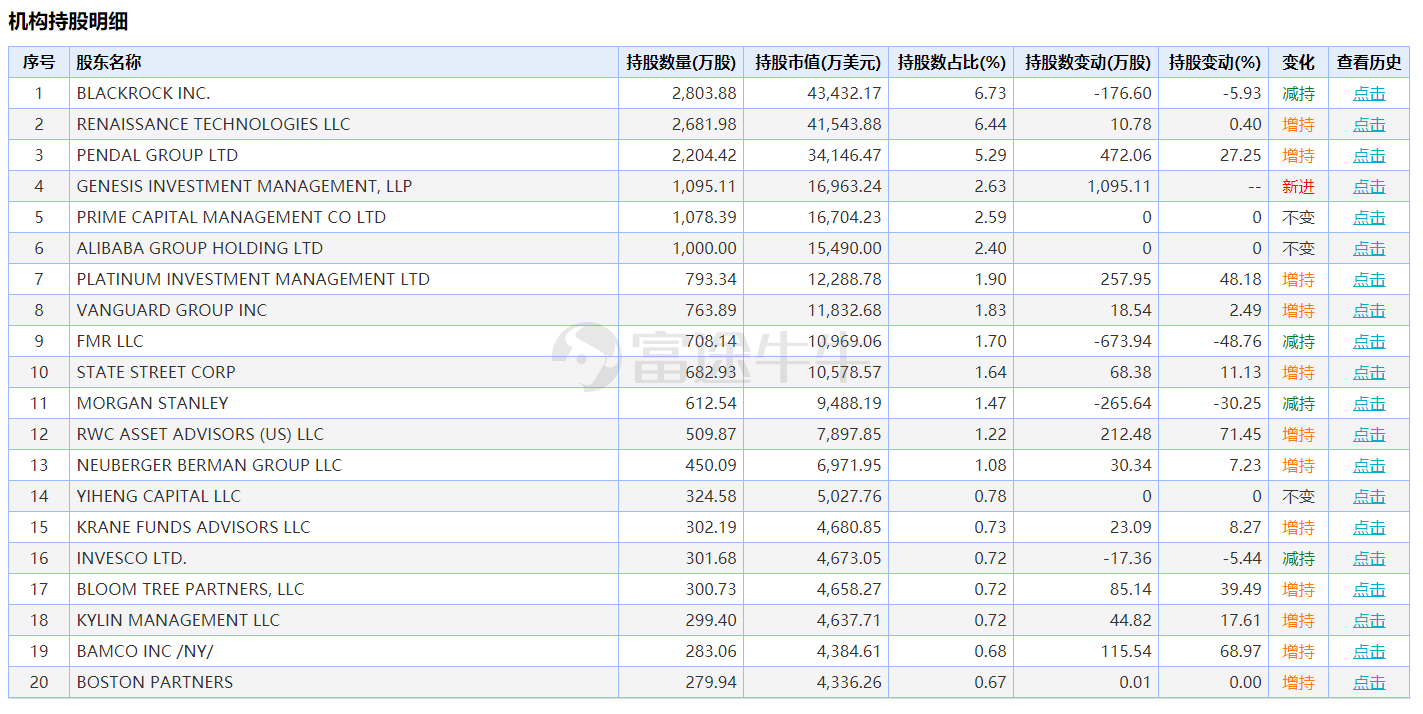This screenshot has width=1423, height=714.
Task: Open history link for BLACKROCK INC.
Action: (x=1369, y=94)
